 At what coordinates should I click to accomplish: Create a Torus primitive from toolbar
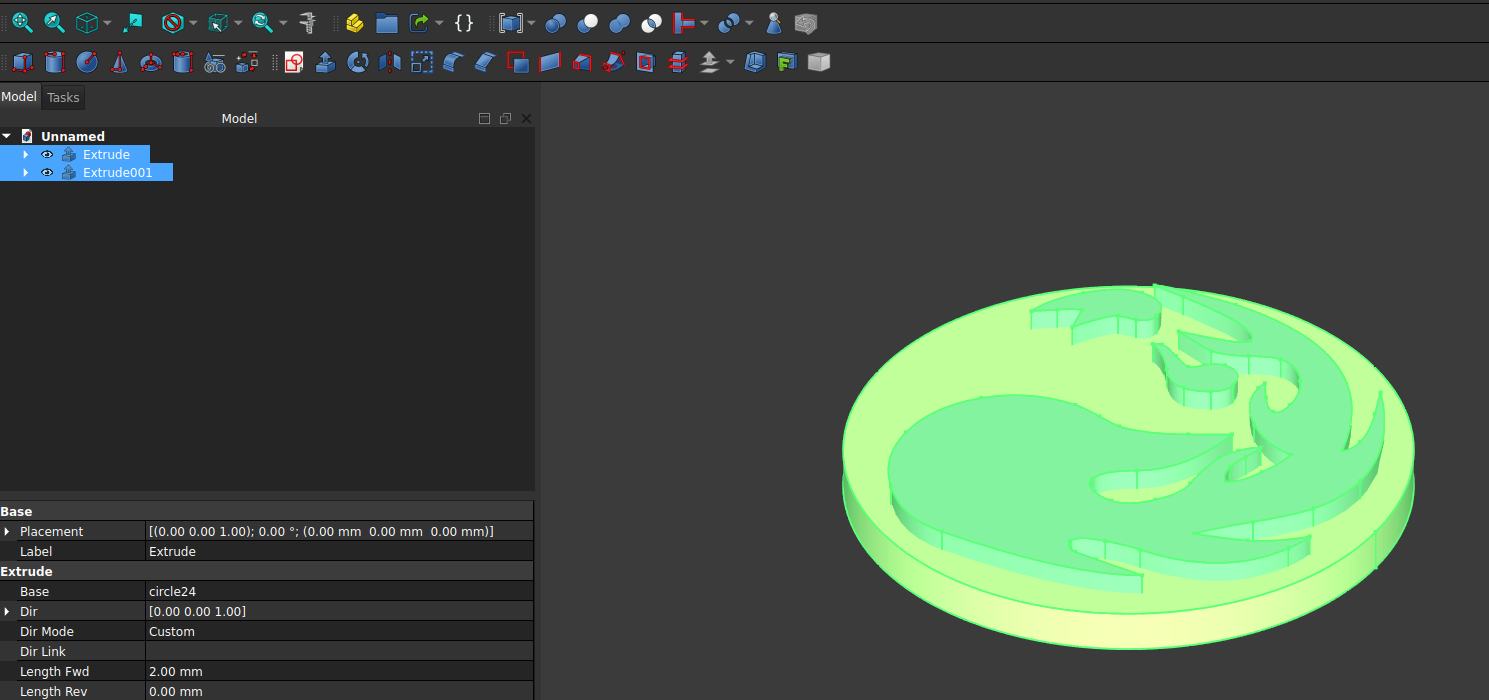(151, 63)
